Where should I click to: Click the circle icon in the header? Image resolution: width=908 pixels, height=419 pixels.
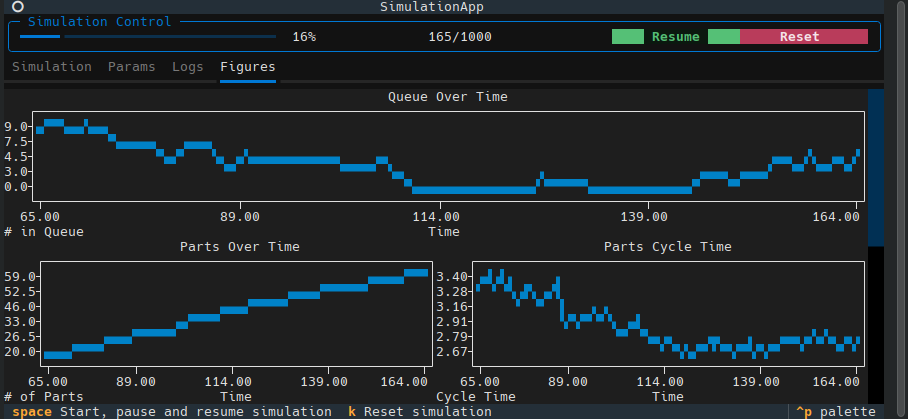pyautogui.click(x=17, y=7)
